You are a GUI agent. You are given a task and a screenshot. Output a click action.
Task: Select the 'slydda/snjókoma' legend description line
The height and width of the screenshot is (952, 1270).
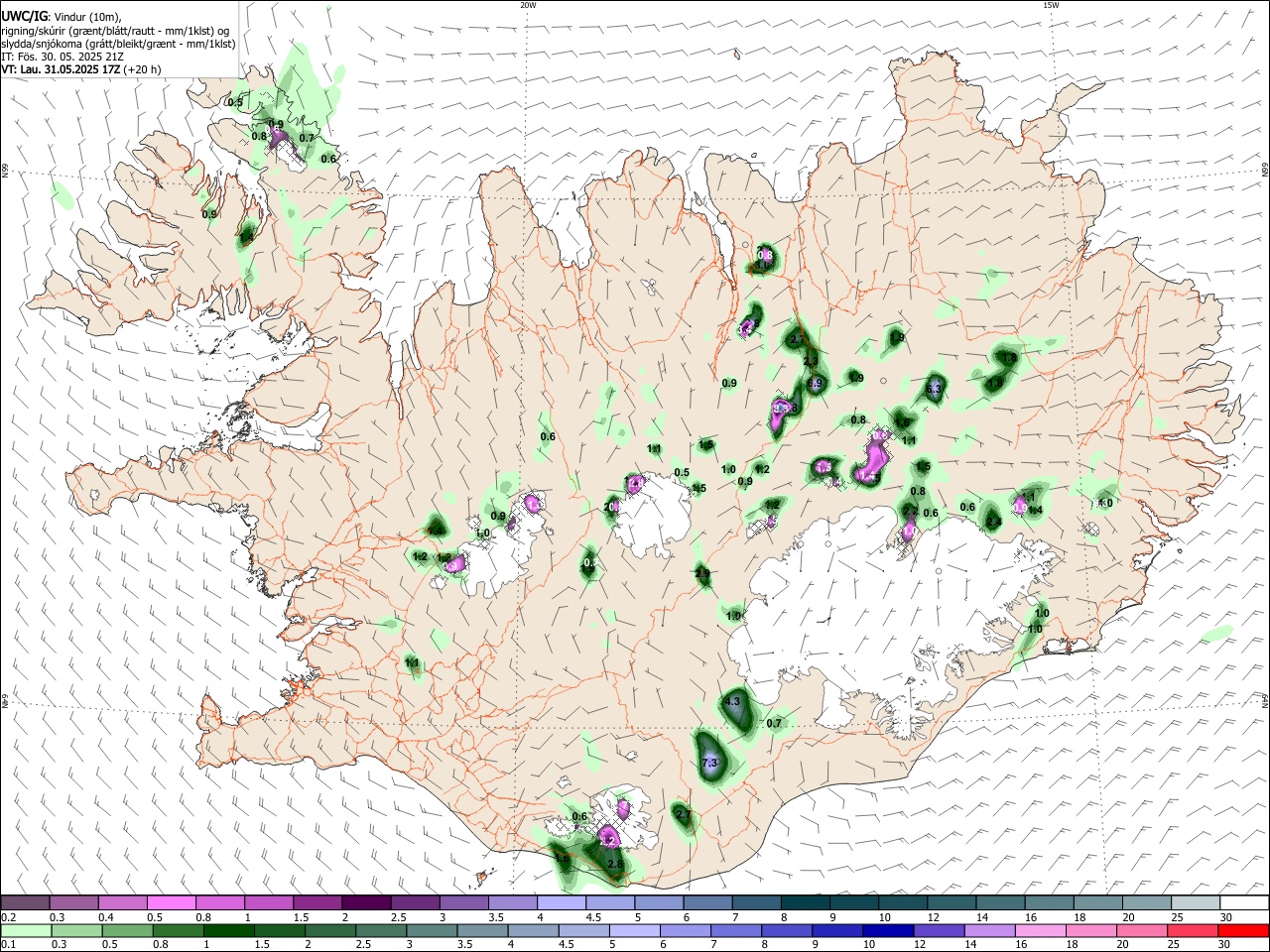[x=118, y=44]
